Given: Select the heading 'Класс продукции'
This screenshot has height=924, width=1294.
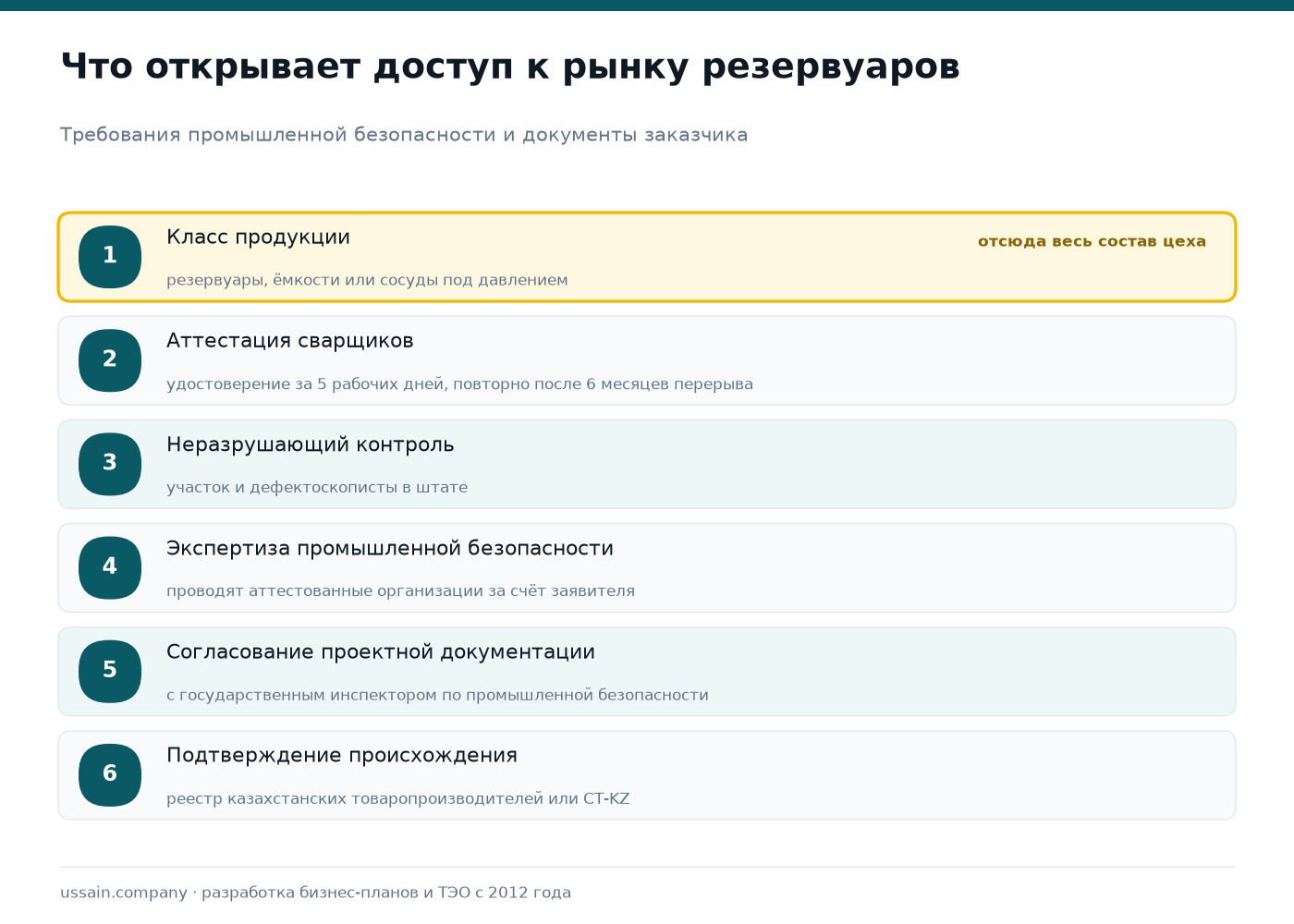Looking at the screenshot, I should 258,237.
